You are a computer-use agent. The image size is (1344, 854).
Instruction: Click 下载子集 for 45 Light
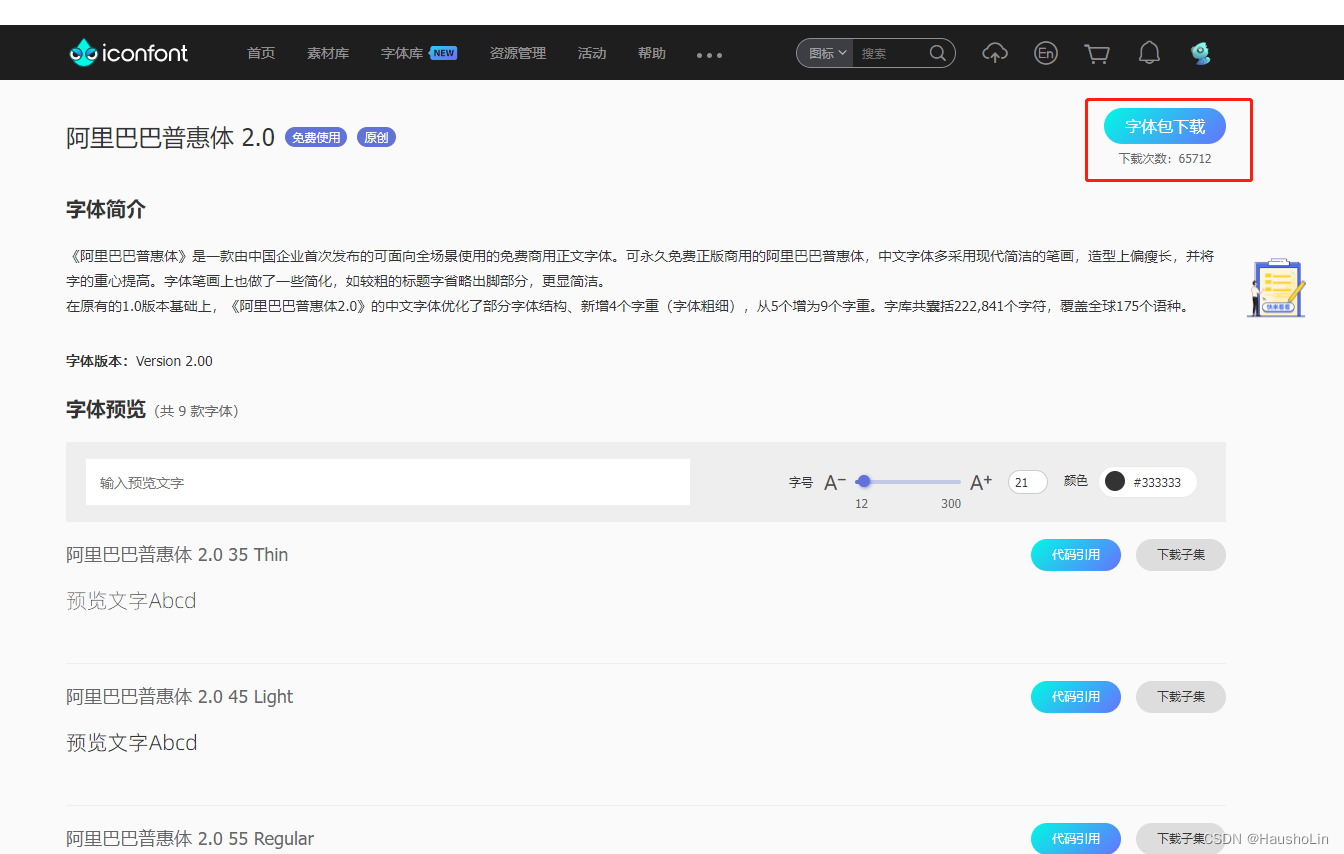point(1181,697)
